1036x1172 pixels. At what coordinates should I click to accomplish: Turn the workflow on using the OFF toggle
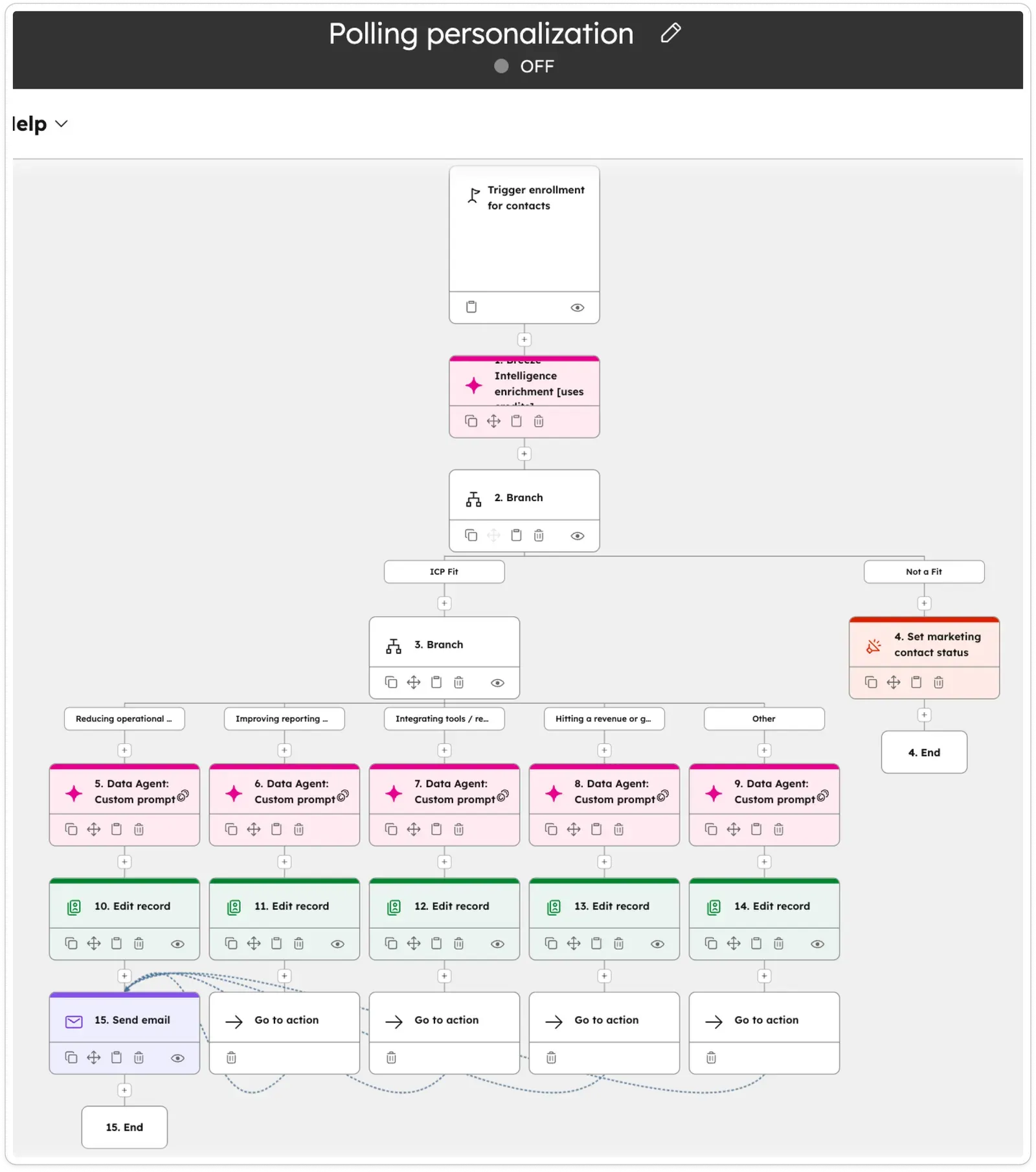[501, 66]
